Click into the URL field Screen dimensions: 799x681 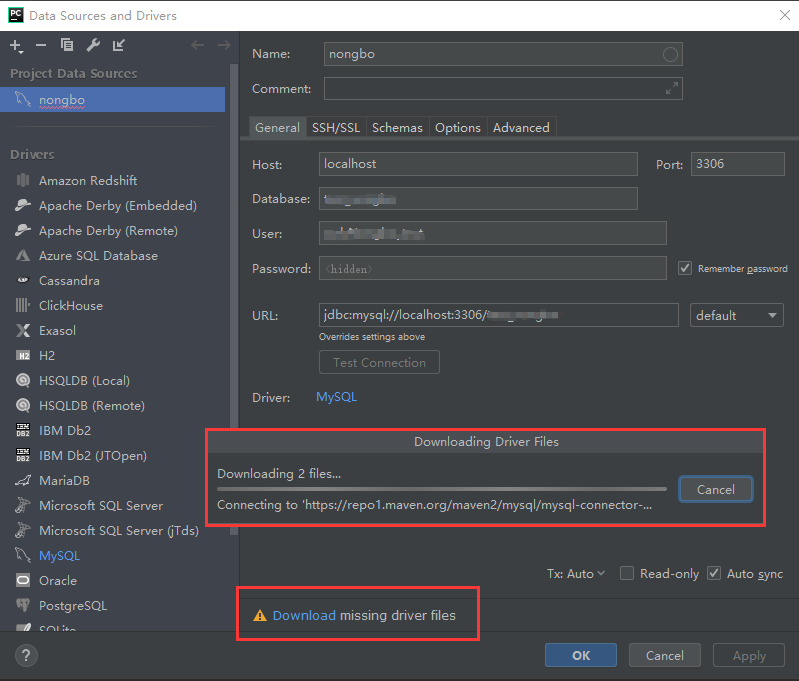point(498,315)
